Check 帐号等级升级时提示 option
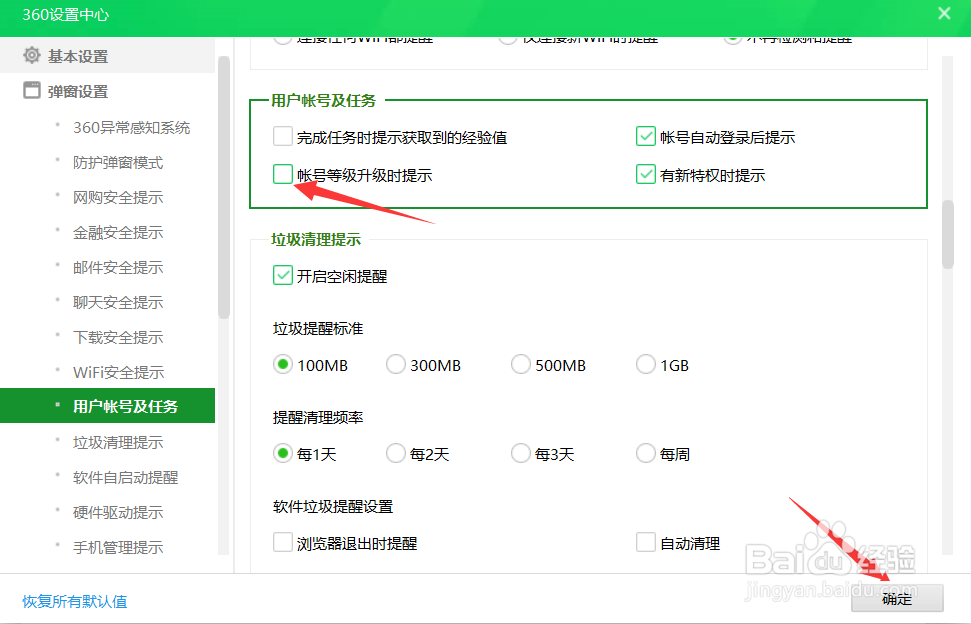The height and width of the screenshot is (624, 971). (282, 175)
